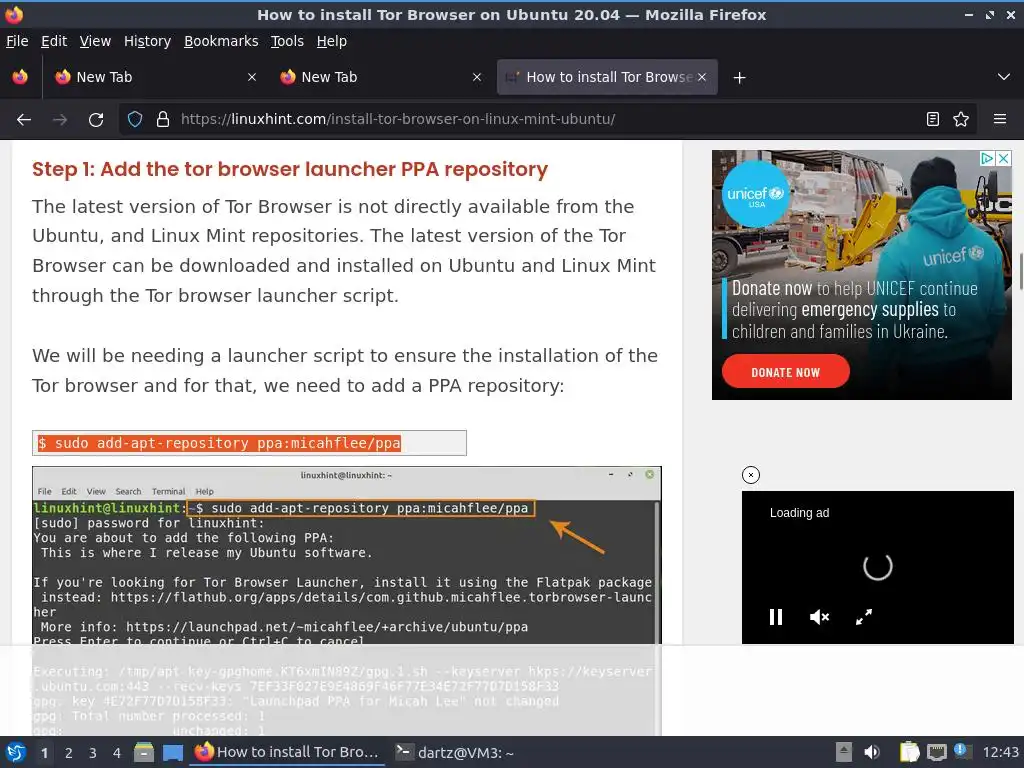
Task: Click the 12:43 clock
Action: point(1000,752)
